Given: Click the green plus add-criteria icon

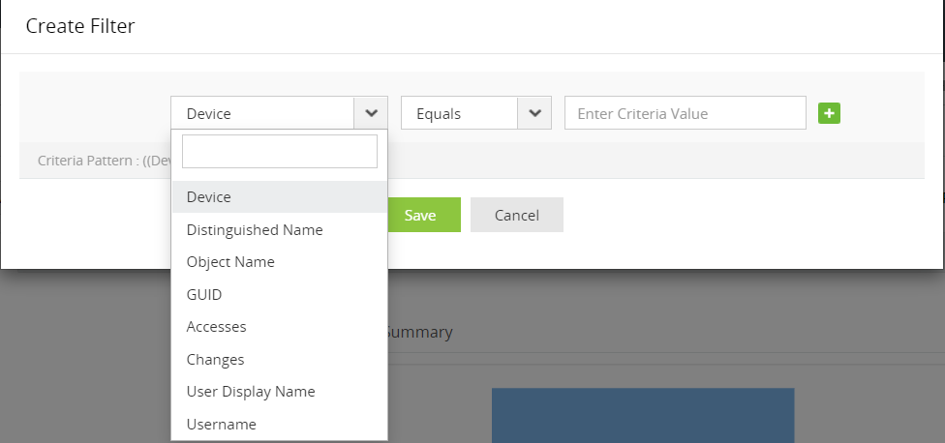Looking at the screenshot, I should (829, 113).
